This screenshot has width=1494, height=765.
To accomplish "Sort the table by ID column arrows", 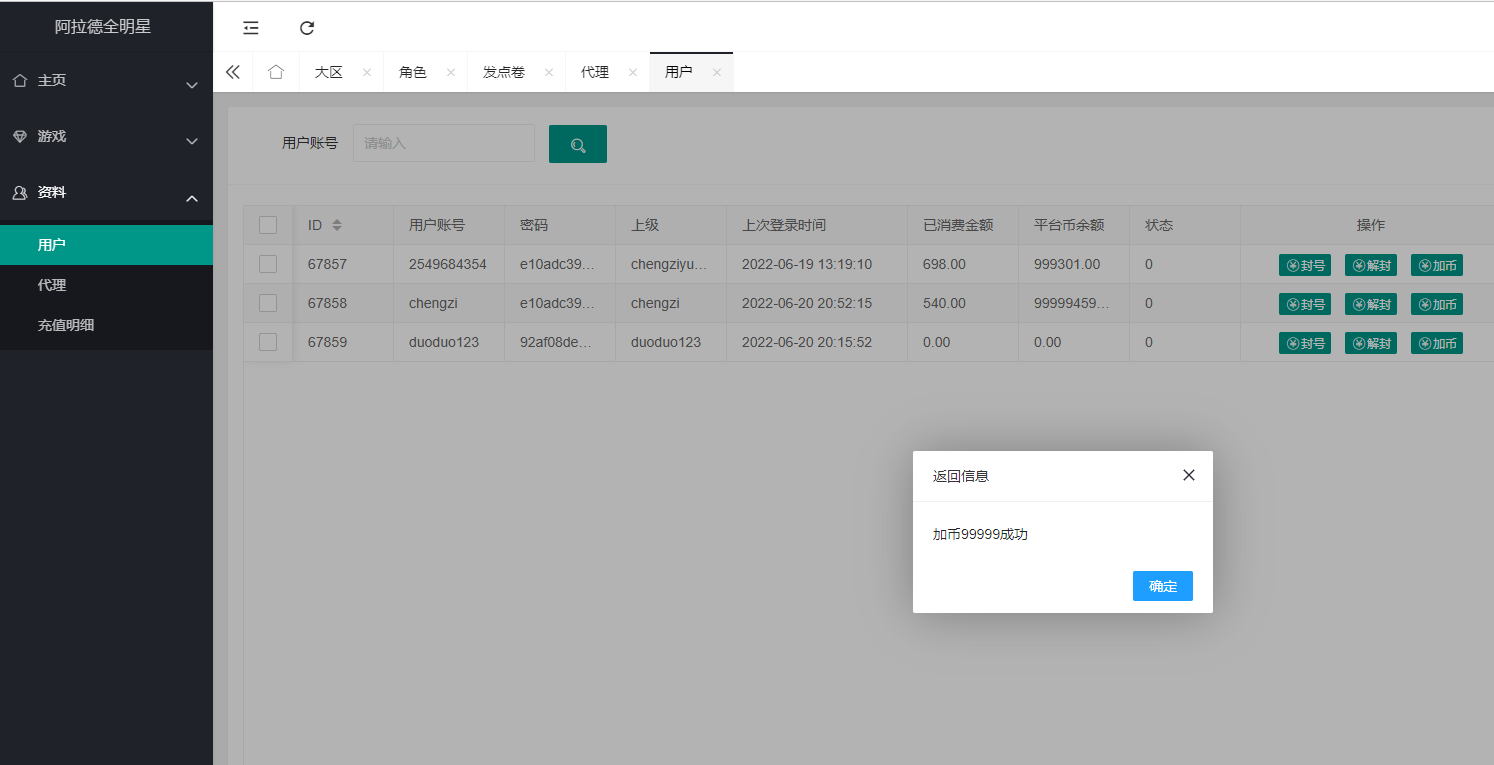I will [337, 225].
